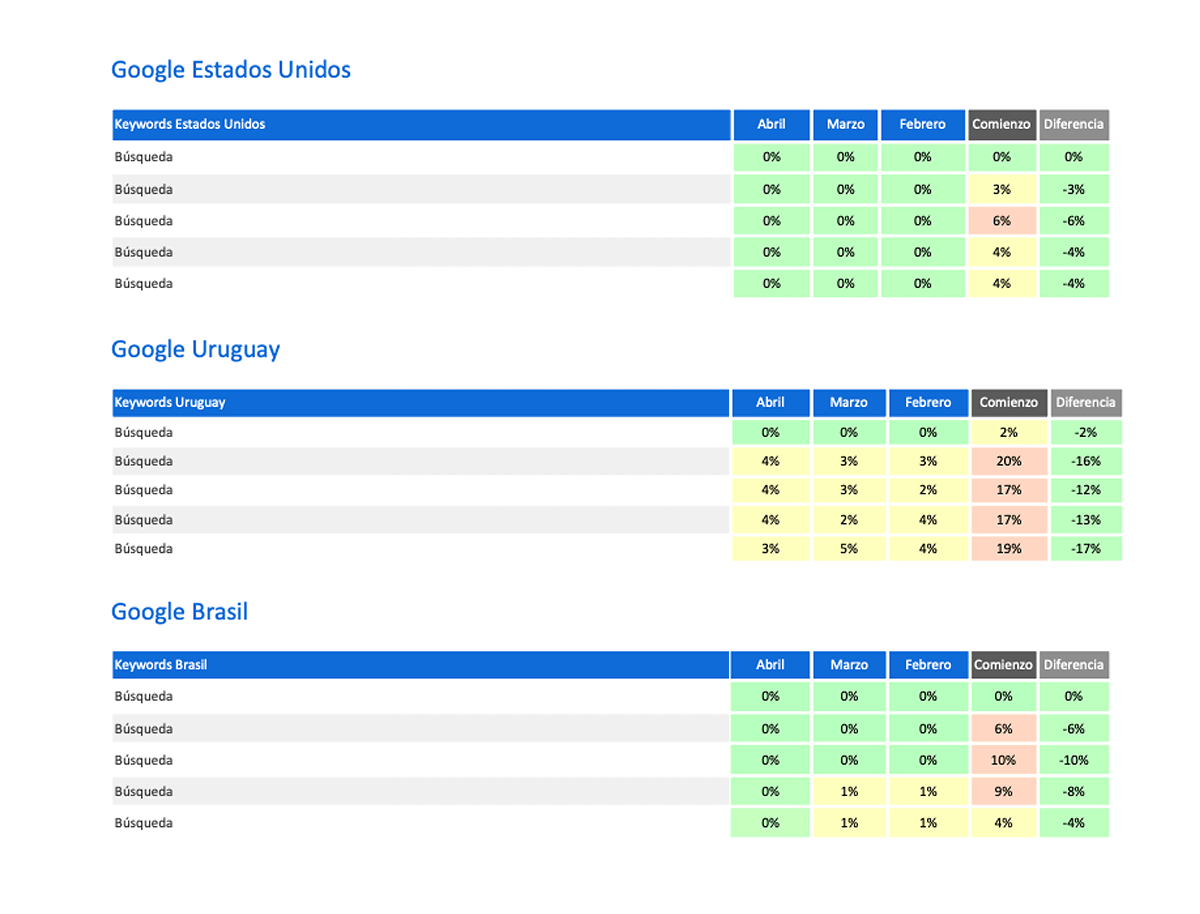The width and height of the screenshot is (1200, 914).
Task: Click the Keywords Uruguay header cell
Action: 421,403
